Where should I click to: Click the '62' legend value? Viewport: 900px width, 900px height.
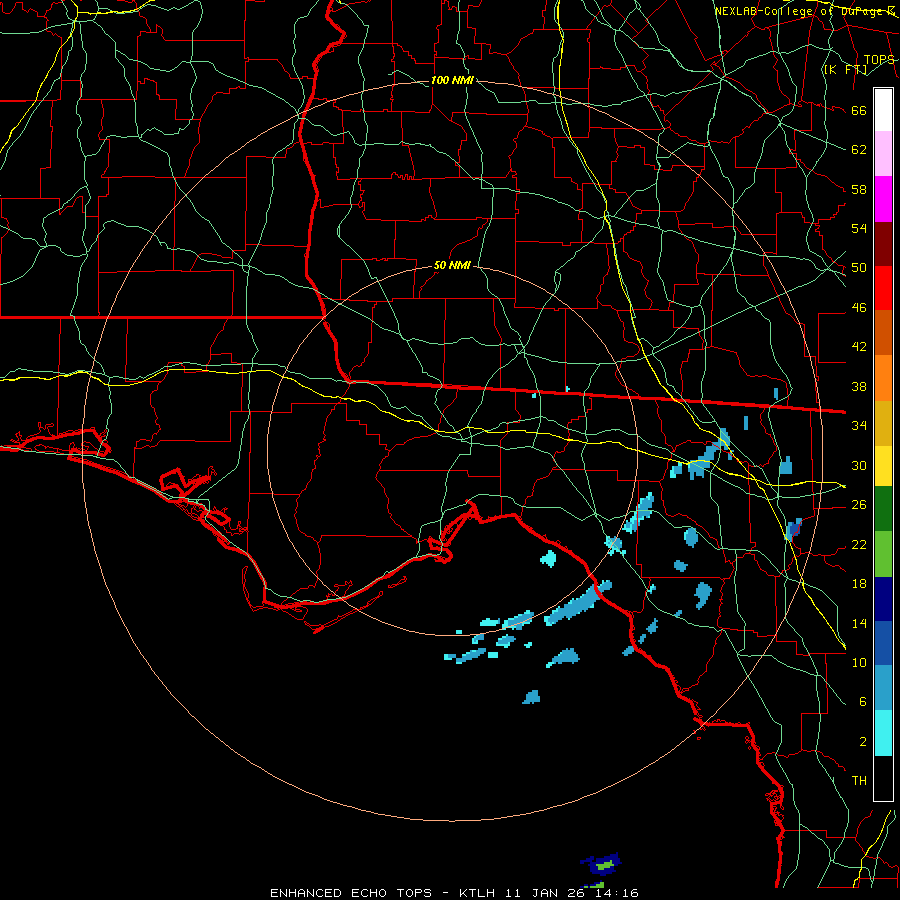(859, 150)
